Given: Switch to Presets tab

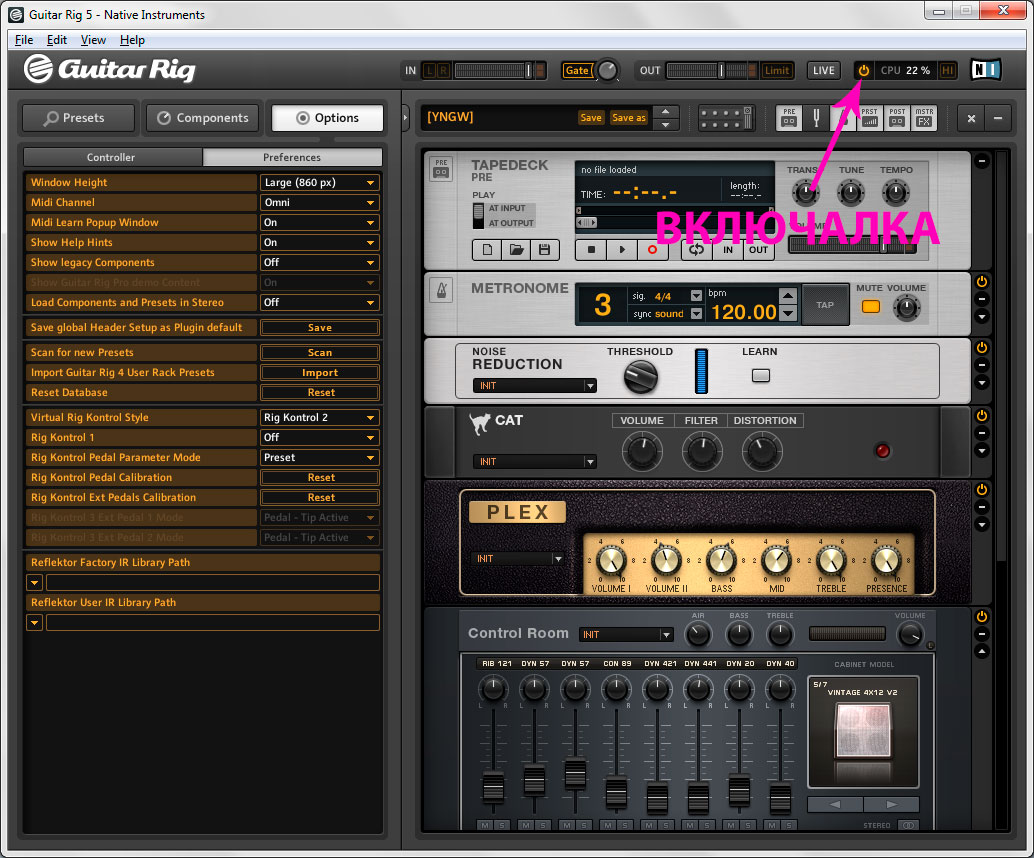Looking at the screenshot, I should pos(78,118).
